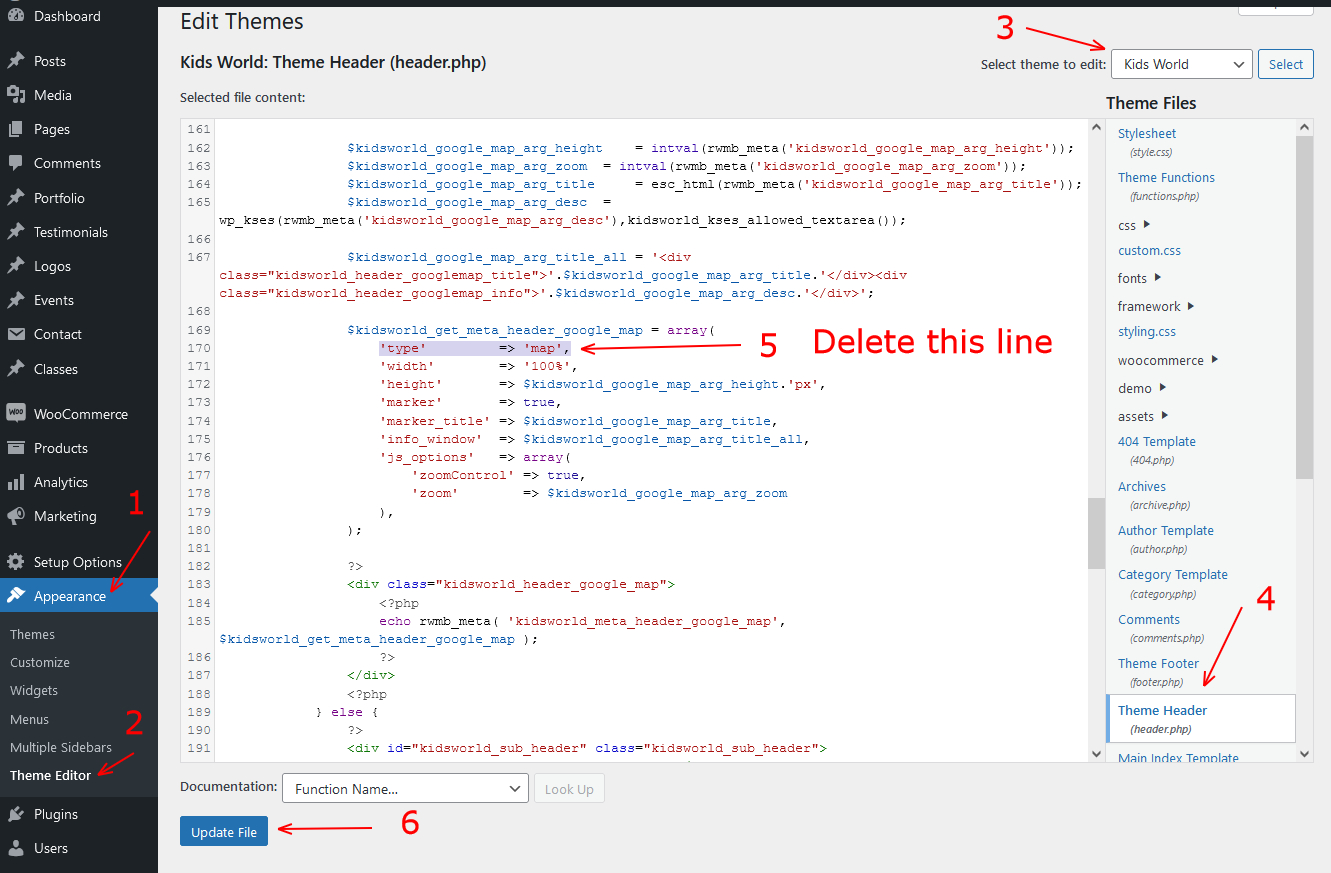Open WooCommerce in the admin sidebar
Viewport: 1331px width, 873px height.
(79, 414)
